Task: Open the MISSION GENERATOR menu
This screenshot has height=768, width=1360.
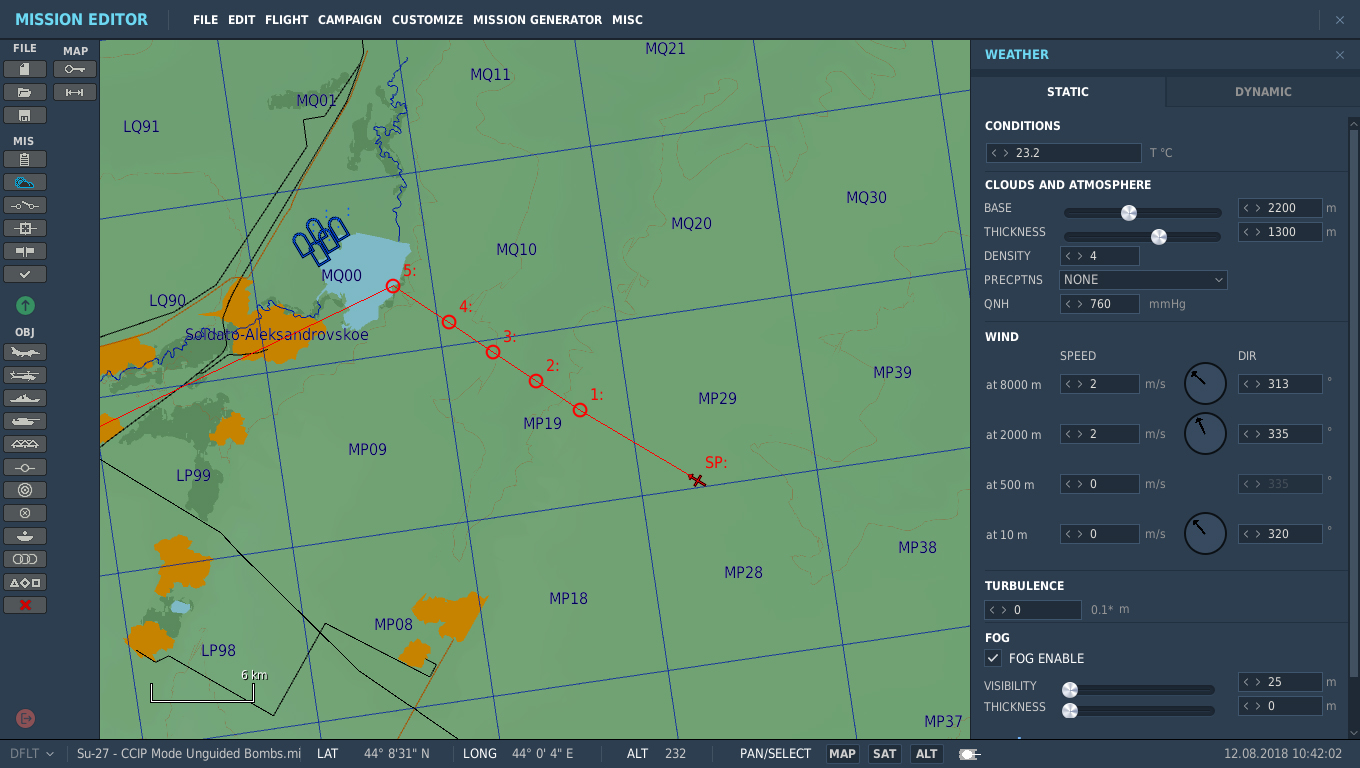Action: (x=537, y=20)
